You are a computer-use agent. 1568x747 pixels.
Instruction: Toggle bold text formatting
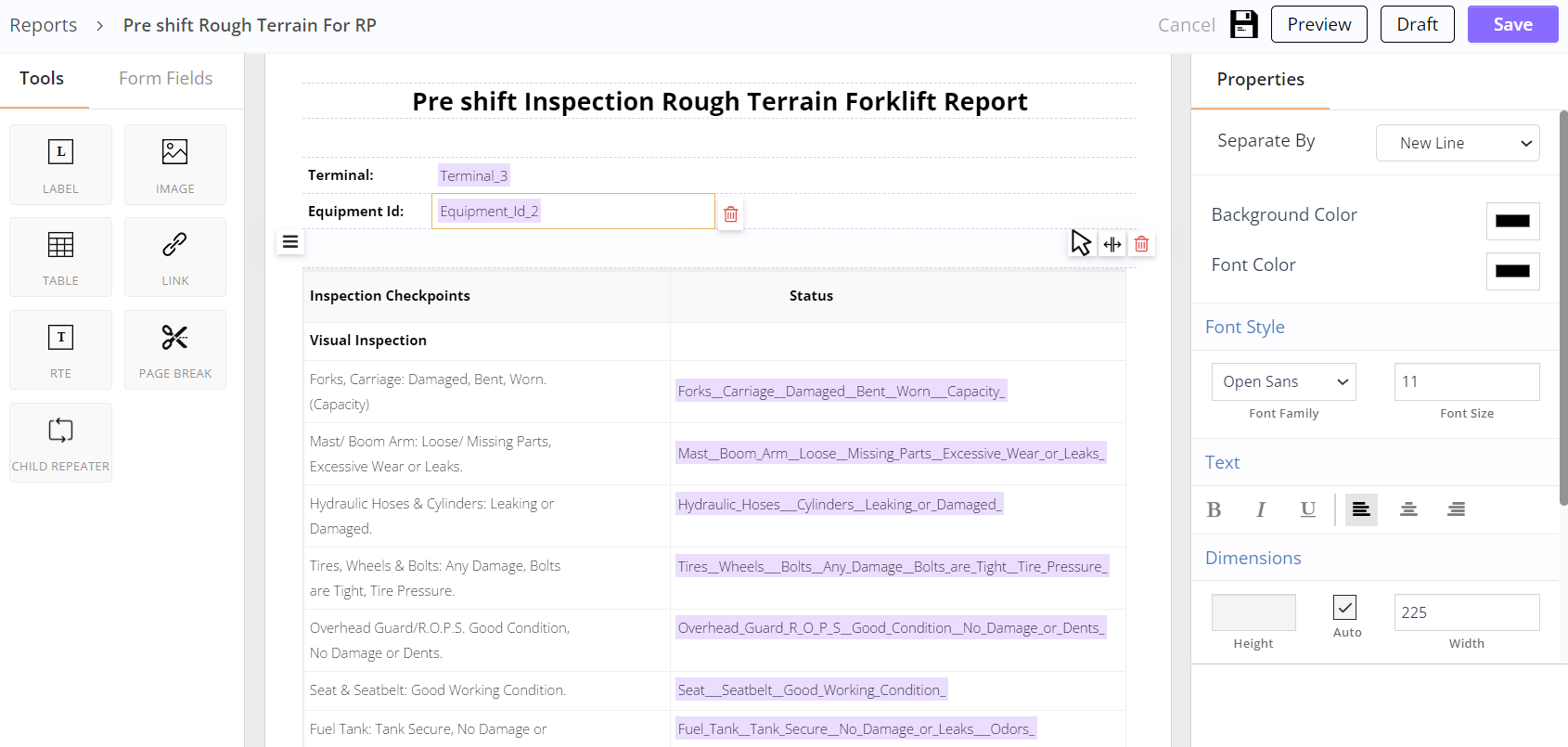point(1214,509)
